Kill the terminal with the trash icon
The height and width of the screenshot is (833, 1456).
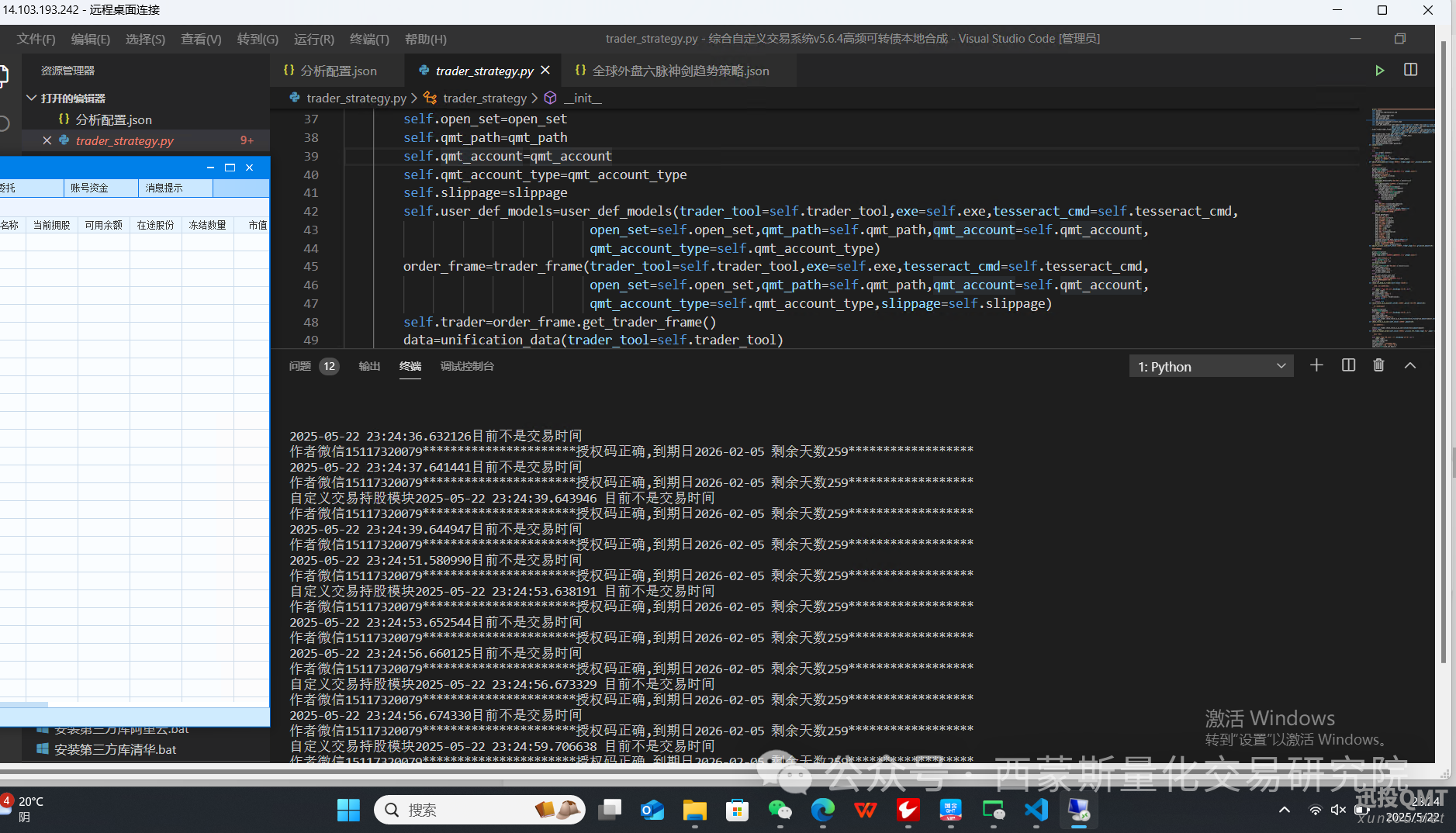point(1378,365)
